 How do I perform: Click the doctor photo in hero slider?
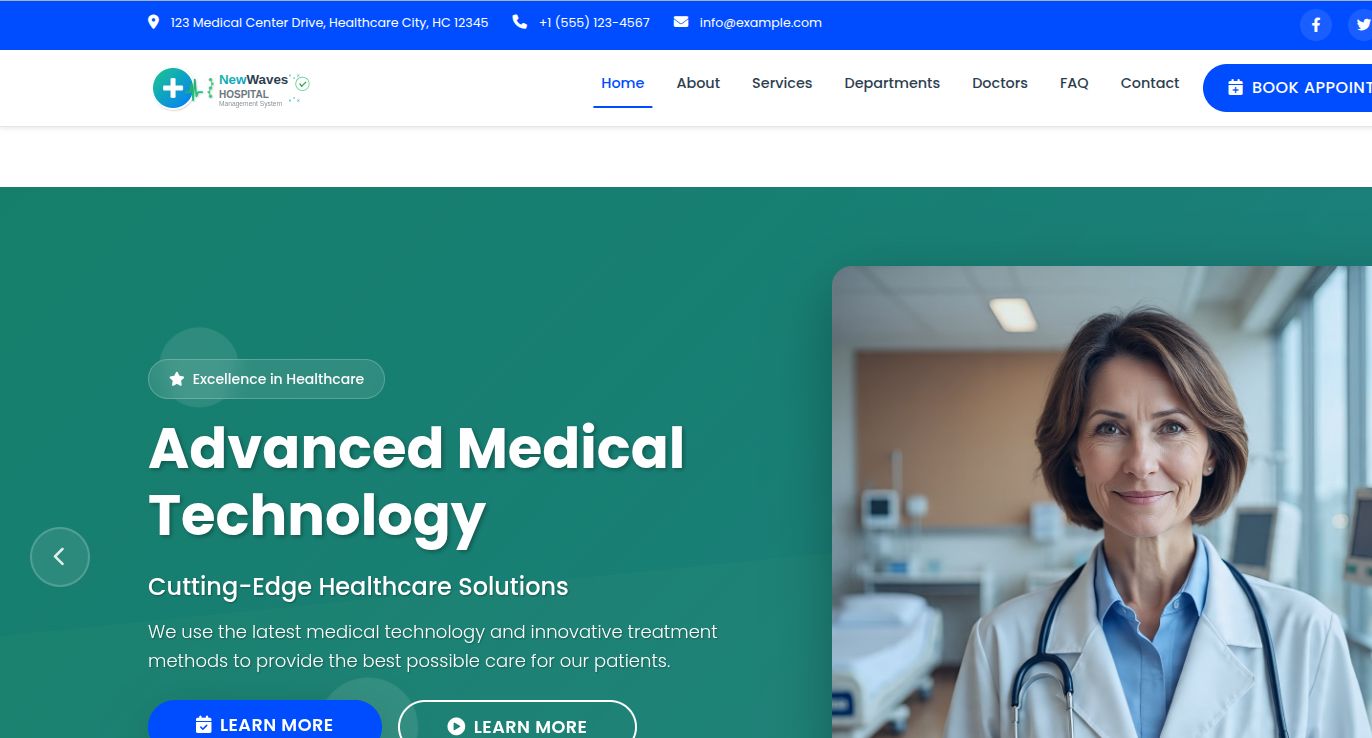point(1102,502)
